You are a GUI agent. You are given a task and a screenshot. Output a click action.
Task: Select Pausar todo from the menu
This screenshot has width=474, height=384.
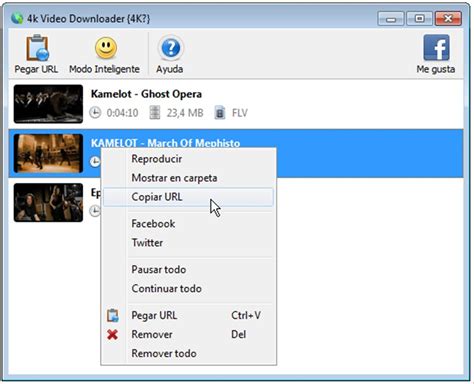[188, 269]
